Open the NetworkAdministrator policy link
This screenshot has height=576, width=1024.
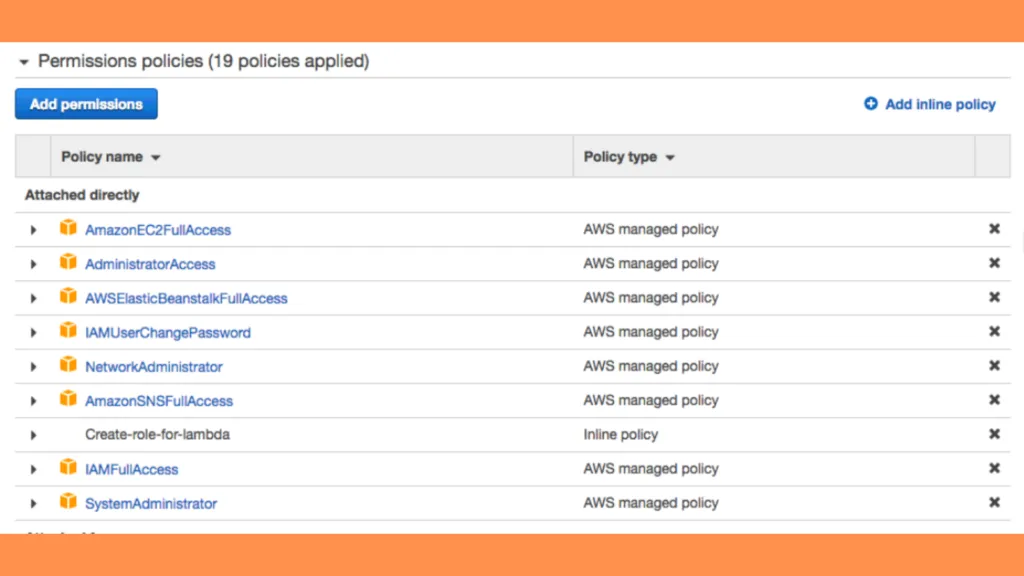153,367
